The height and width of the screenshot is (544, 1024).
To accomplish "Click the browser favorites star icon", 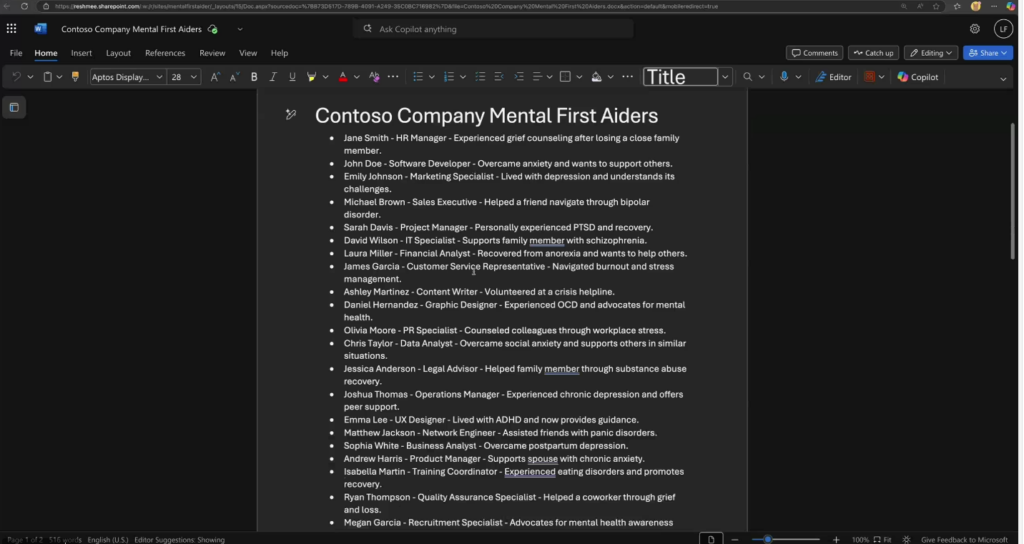I will tap(936, 6).
